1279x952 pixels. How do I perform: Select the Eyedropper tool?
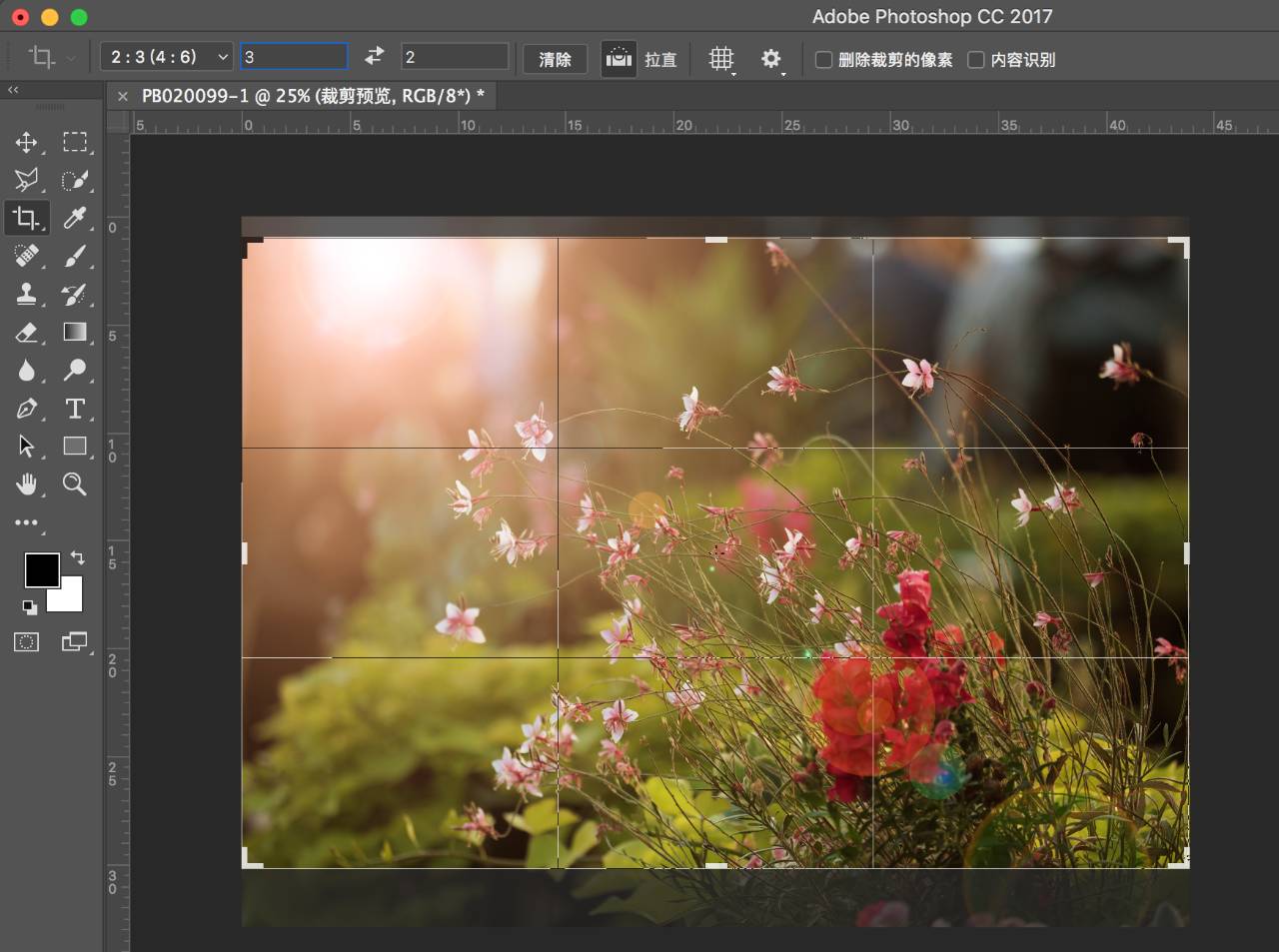coord(75,218)
